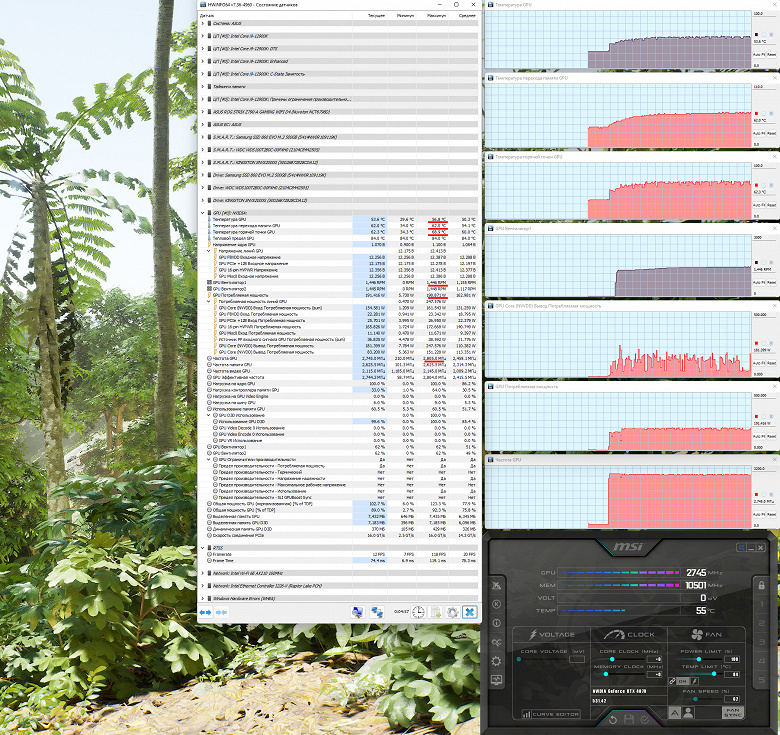780x735 pixels.
Task: Open the Curve Editor
Action: click(x=551, y=714)
